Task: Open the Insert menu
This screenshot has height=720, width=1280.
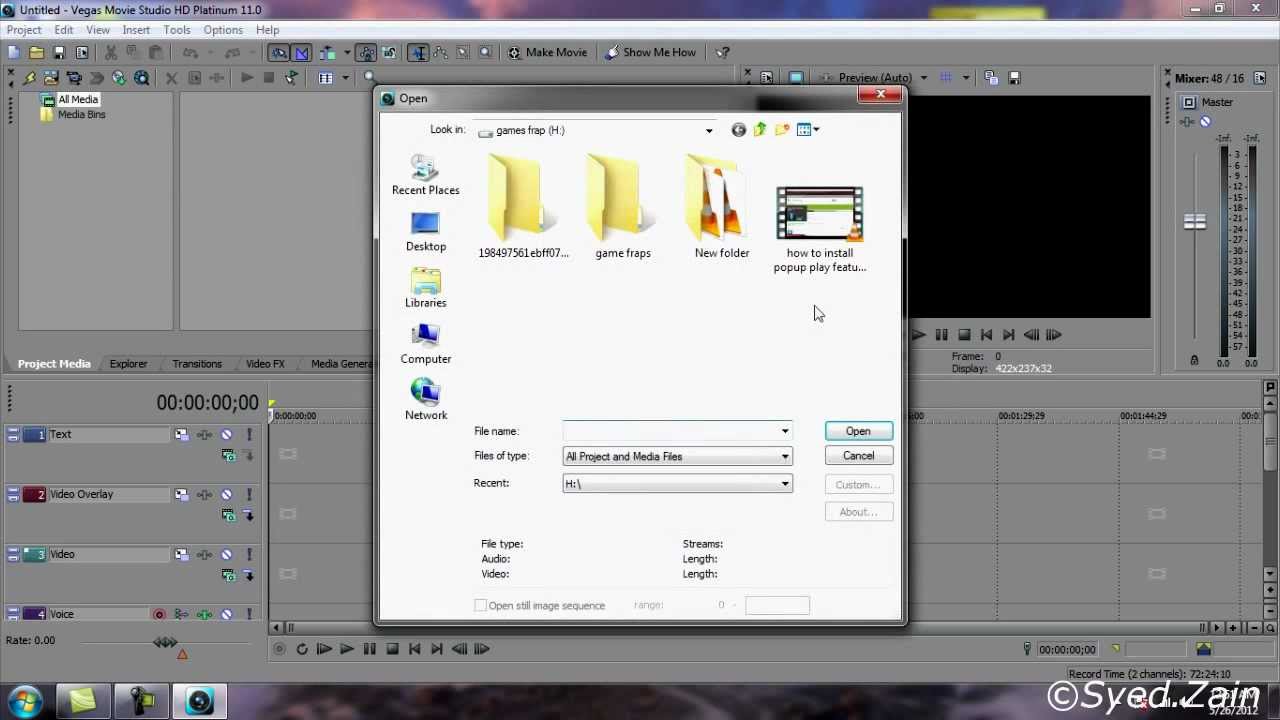Action: tap(136, 30)
